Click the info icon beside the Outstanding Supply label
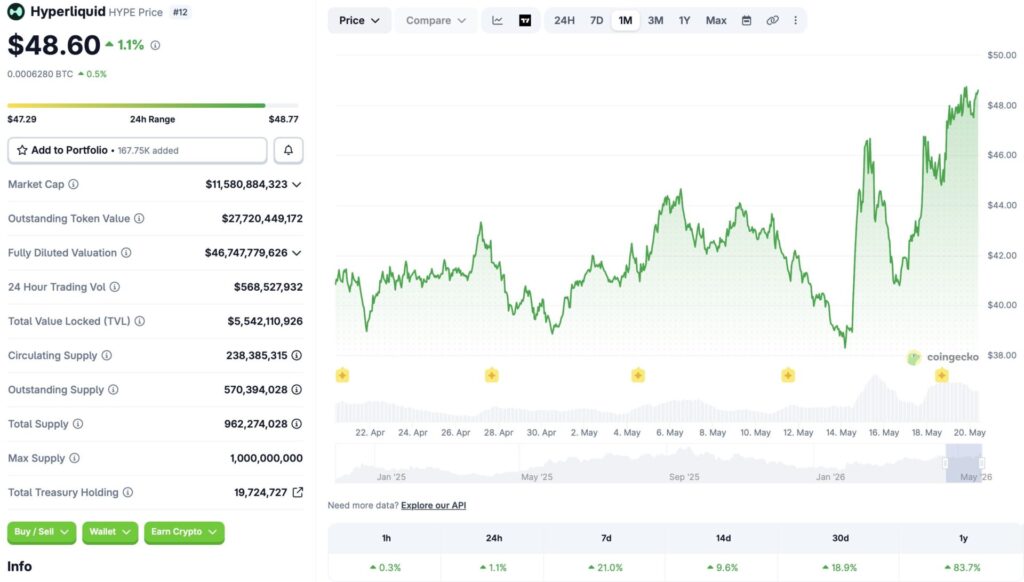 click(113, 390)
